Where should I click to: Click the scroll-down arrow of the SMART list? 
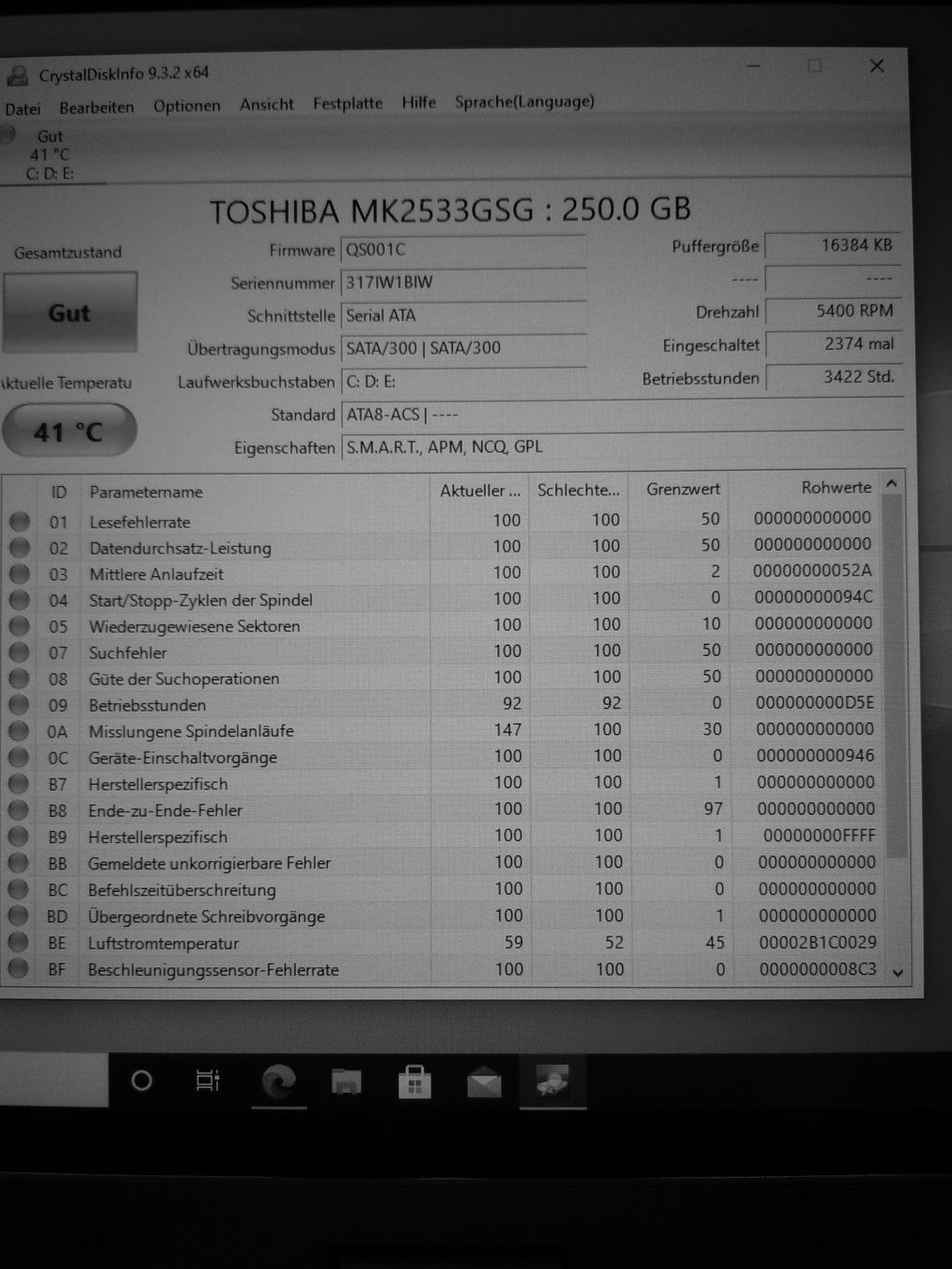897,973
